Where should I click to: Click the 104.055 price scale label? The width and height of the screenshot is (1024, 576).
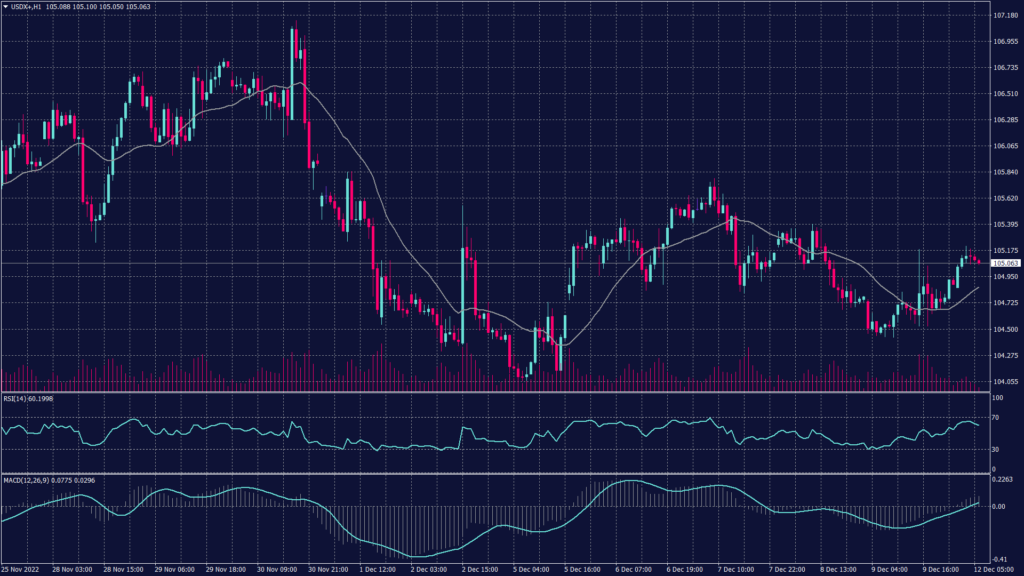1003,381
